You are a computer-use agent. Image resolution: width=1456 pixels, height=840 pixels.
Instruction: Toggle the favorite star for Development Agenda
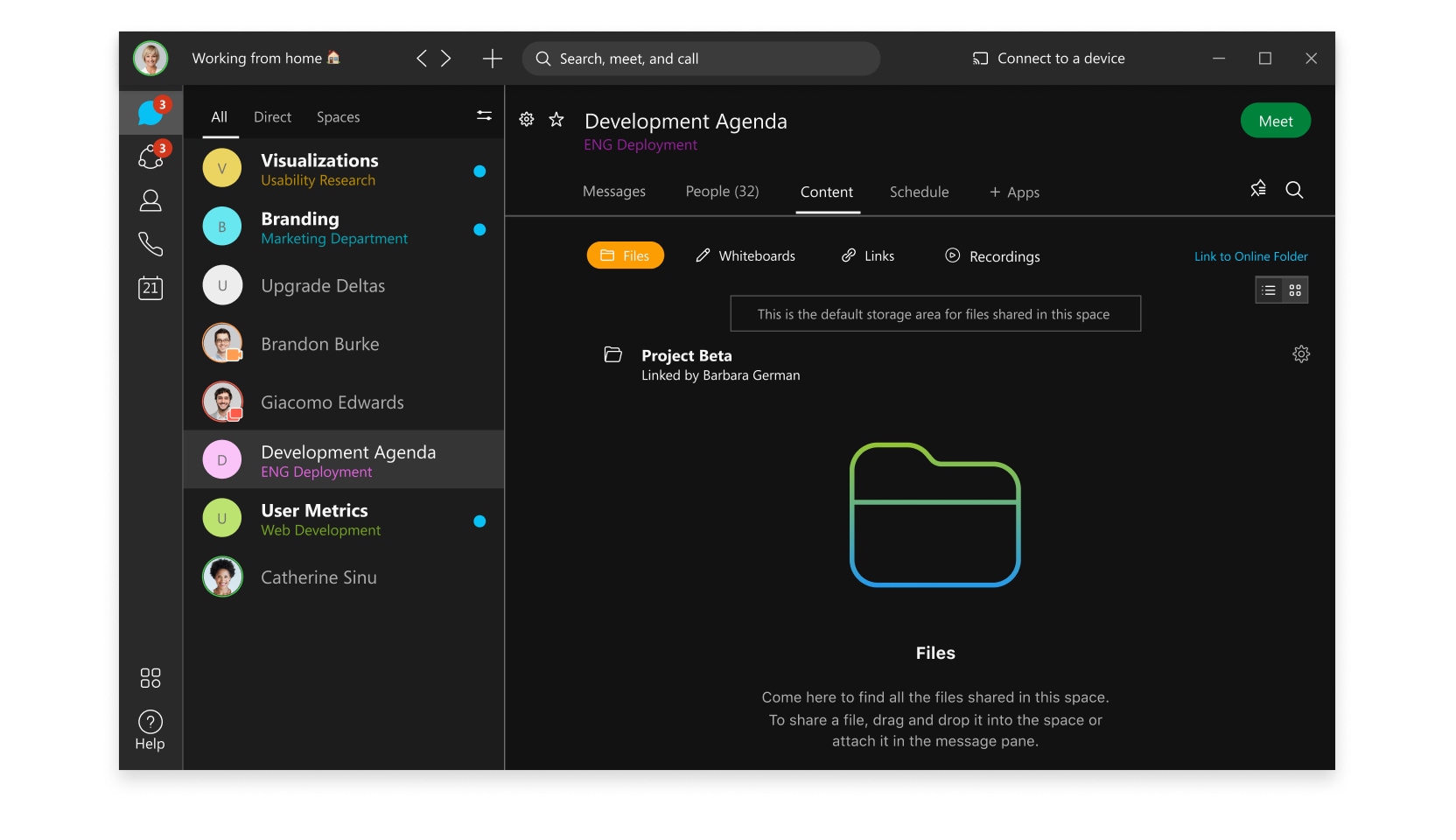point(556,120)
